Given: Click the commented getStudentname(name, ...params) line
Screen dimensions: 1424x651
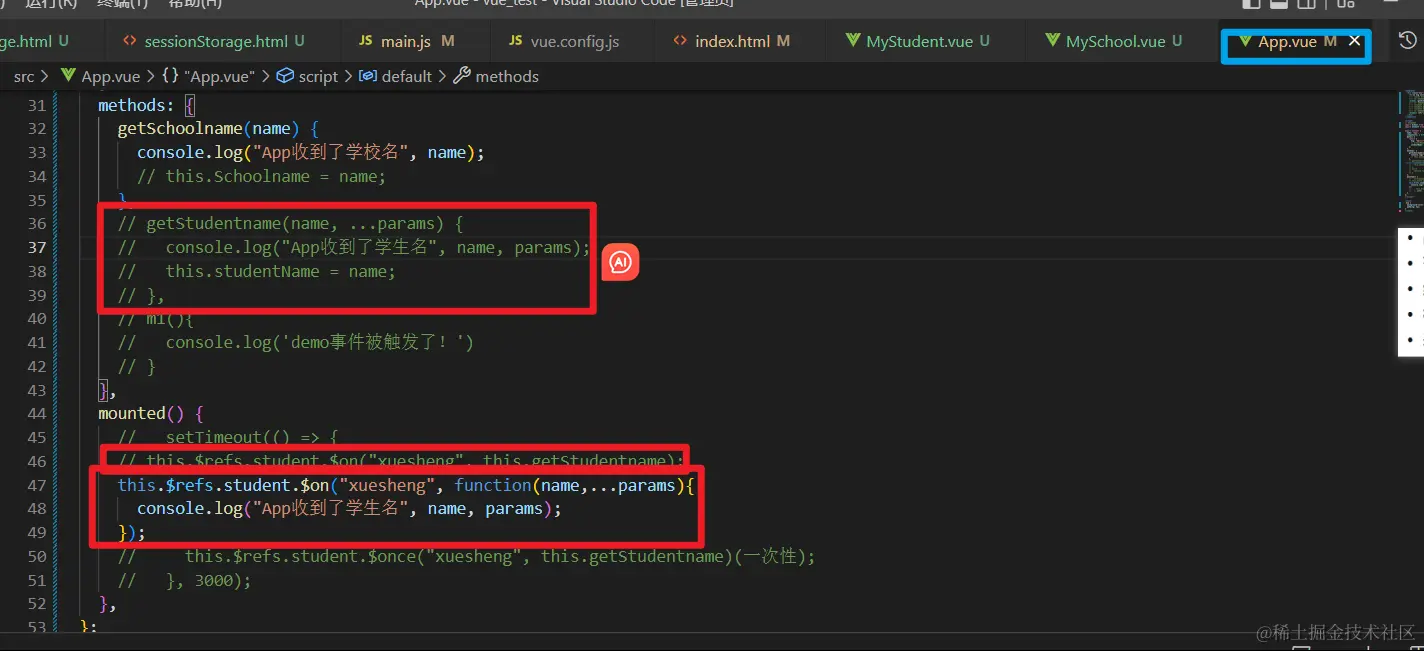Looking at the screenshot, I should (x=291, y=223).
